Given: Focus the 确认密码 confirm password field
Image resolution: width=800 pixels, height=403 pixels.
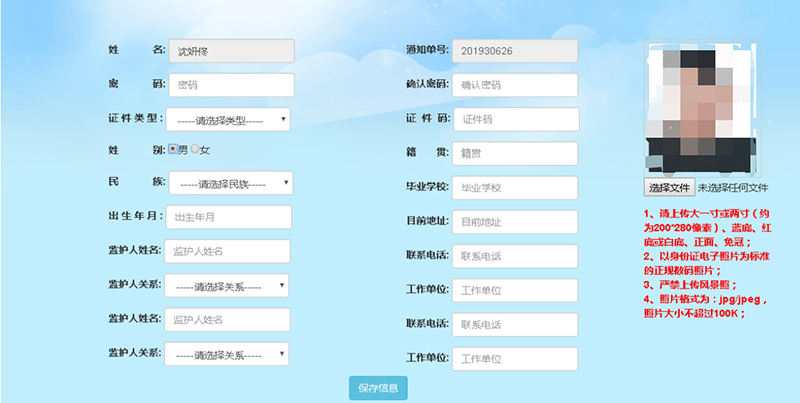Looking at the screenshot, I should tap(515, 85).
